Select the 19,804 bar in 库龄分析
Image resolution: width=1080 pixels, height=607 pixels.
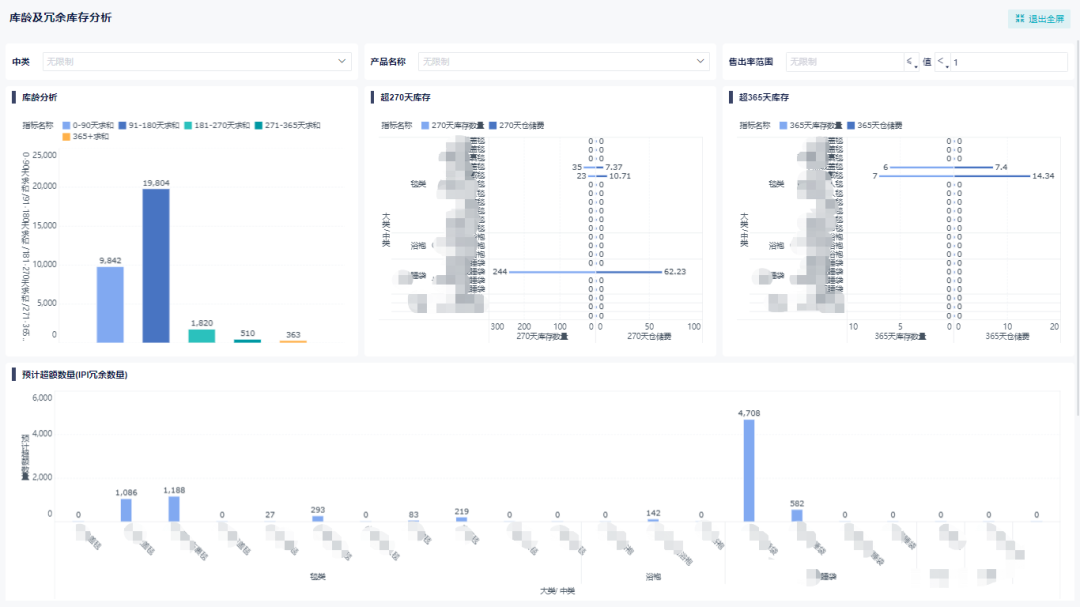tap(156, 266)
